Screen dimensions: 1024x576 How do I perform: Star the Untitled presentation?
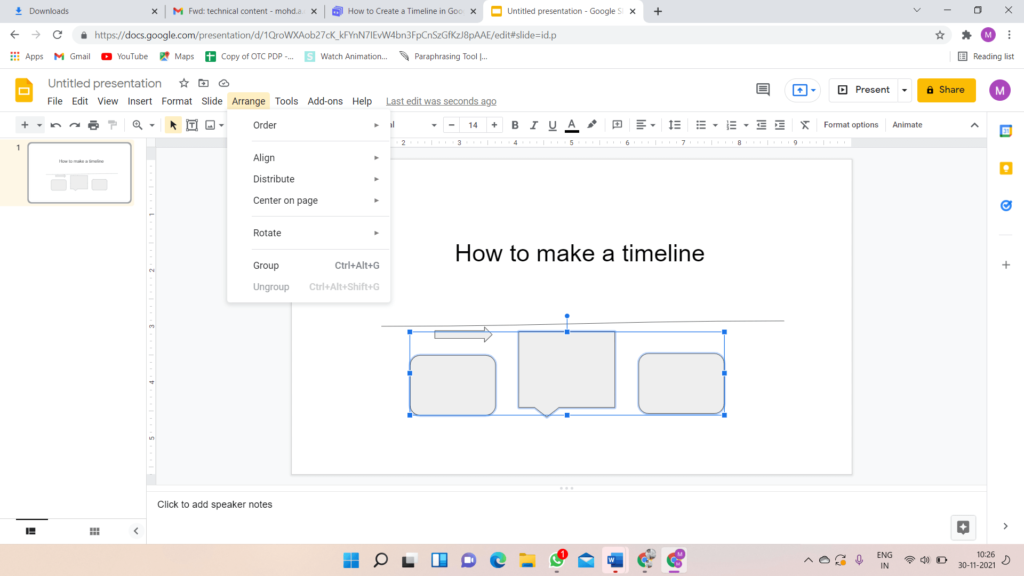[184, 83]
